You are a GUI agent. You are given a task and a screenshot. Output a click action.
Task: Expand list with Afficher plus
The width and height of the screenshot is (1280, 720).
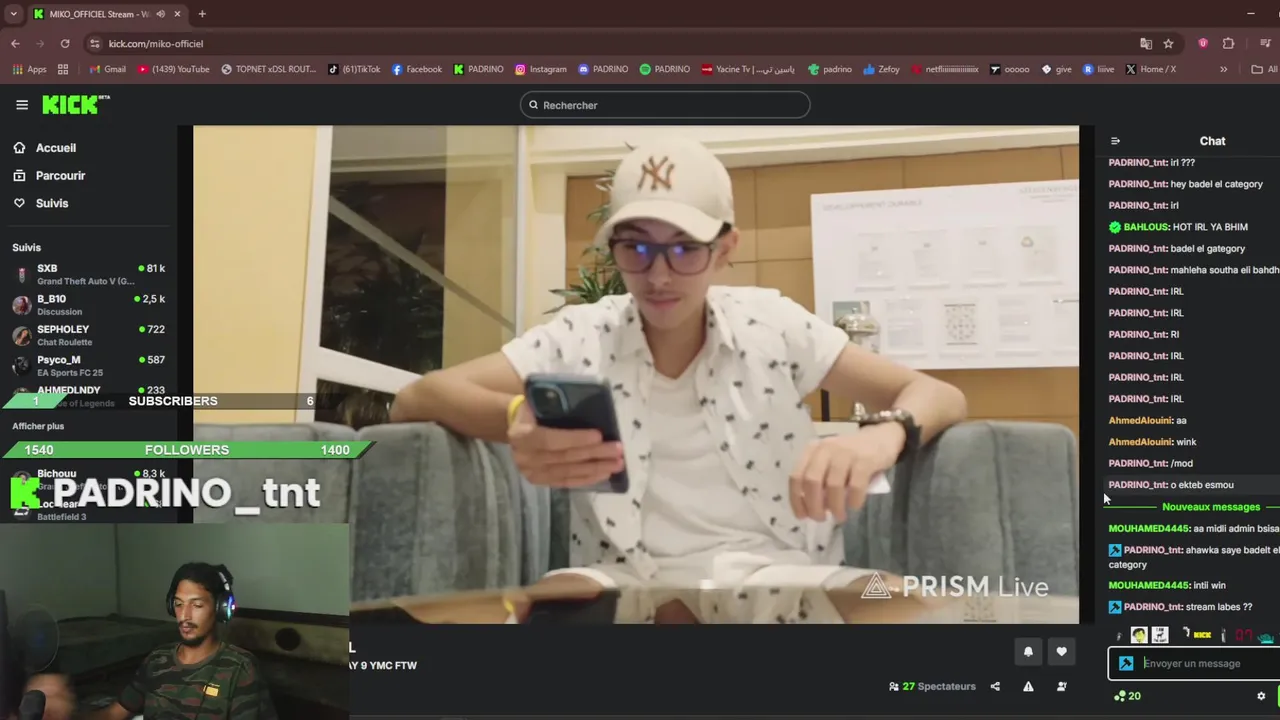[38, 426]
